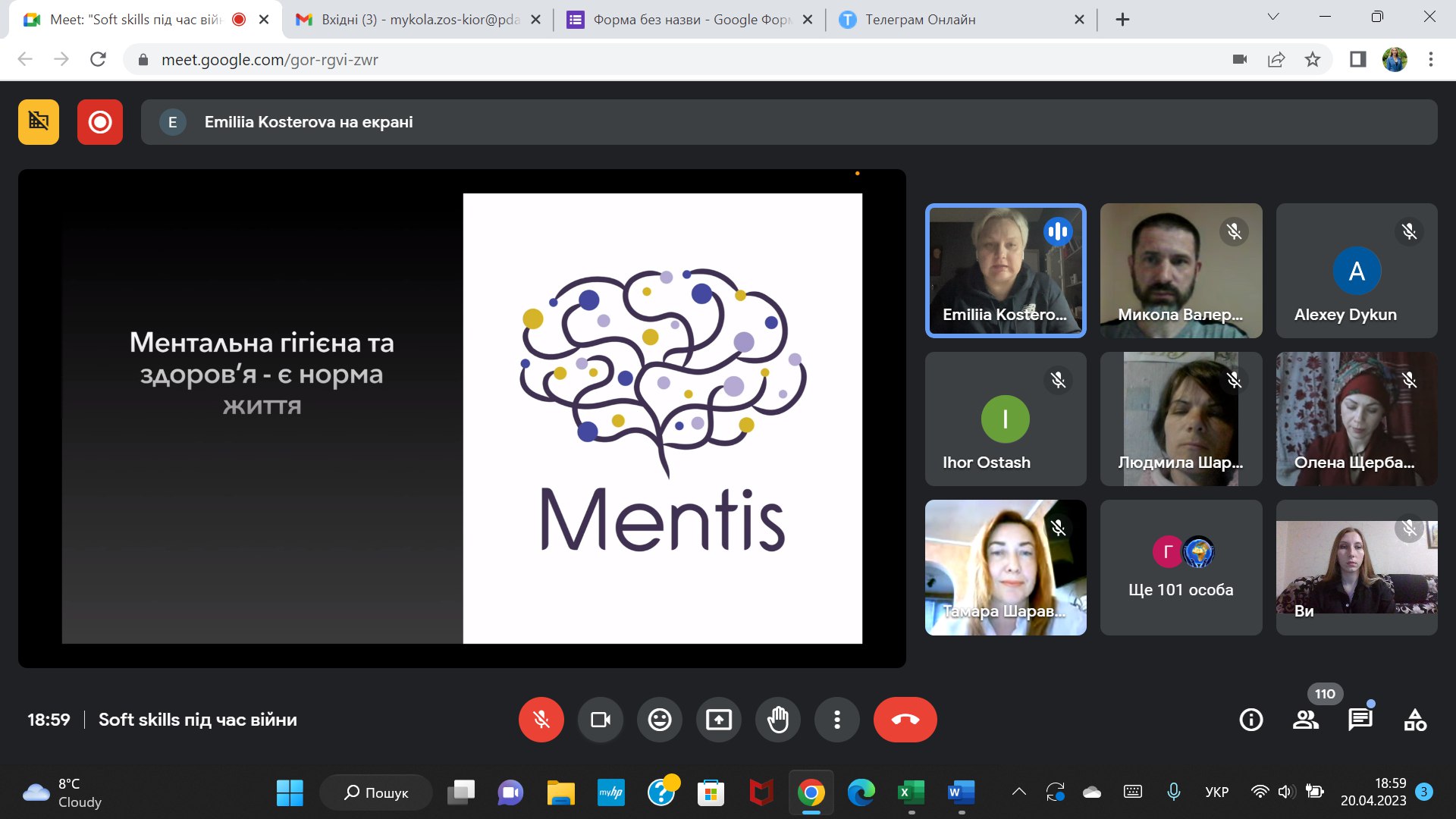This screenshot has height=819, width=1456.
Task: Open more options three-dot menu in Meet
Action: pos(836,719)
